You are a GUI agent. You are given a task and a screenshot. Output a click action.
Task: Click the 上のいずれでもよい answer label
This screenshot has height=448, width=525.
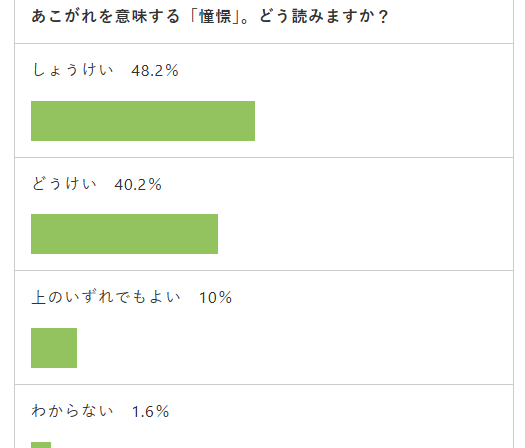(106, 297)
